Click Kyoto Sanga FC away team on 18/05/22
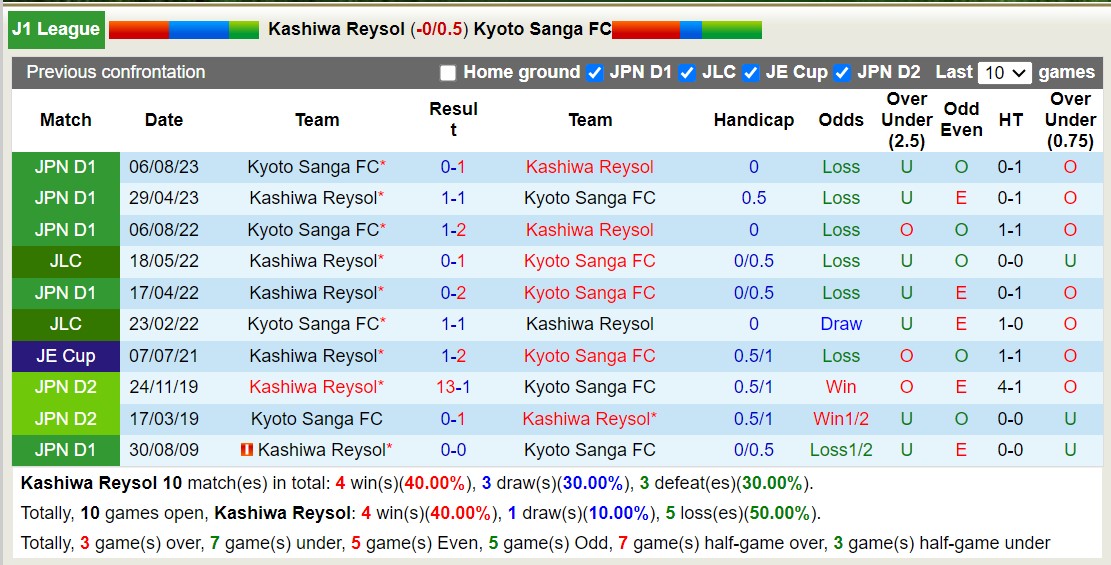 590,262
